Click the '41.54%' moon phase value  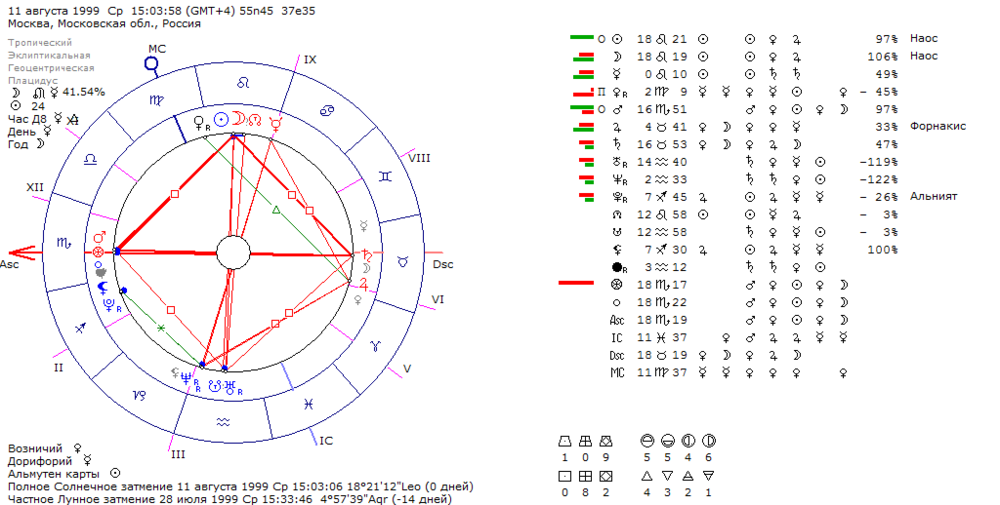(x=84, y=92)
